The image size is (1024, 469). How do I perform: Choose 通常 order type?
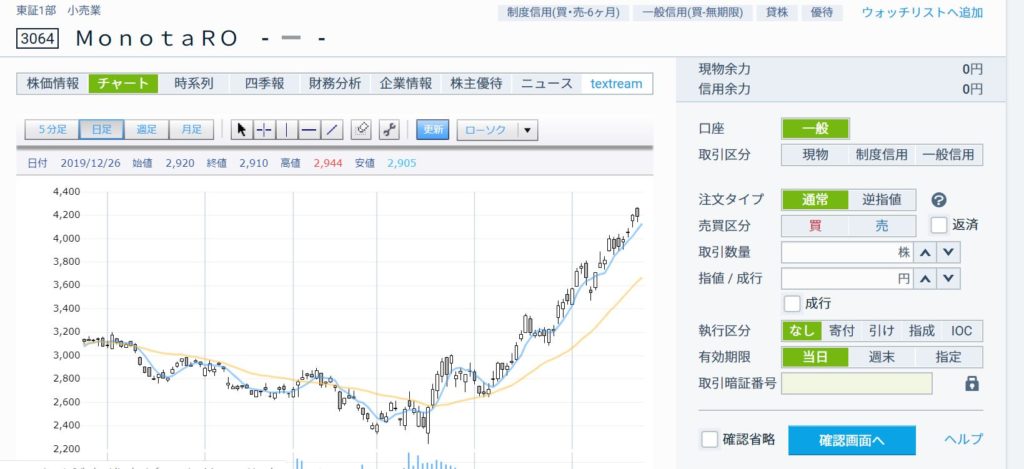point(815,200)
